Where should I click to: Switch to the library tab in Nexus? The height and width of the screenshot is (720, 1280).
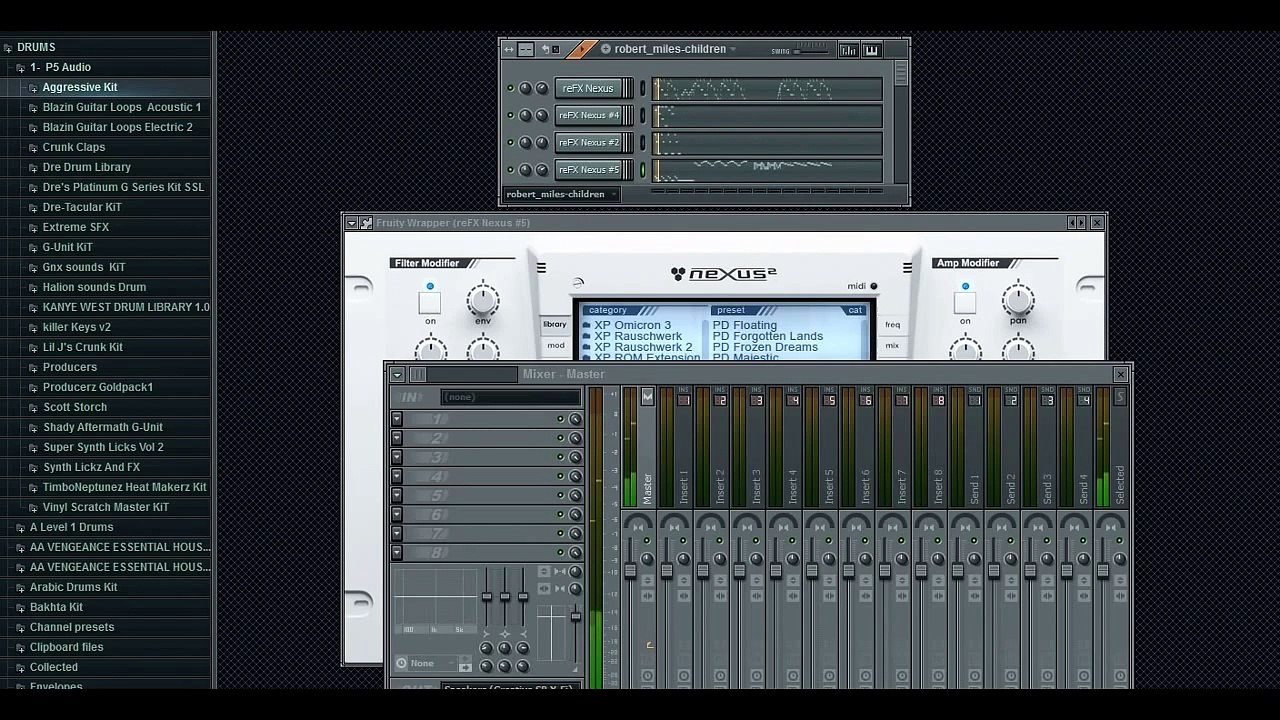(x=555, y=324)
